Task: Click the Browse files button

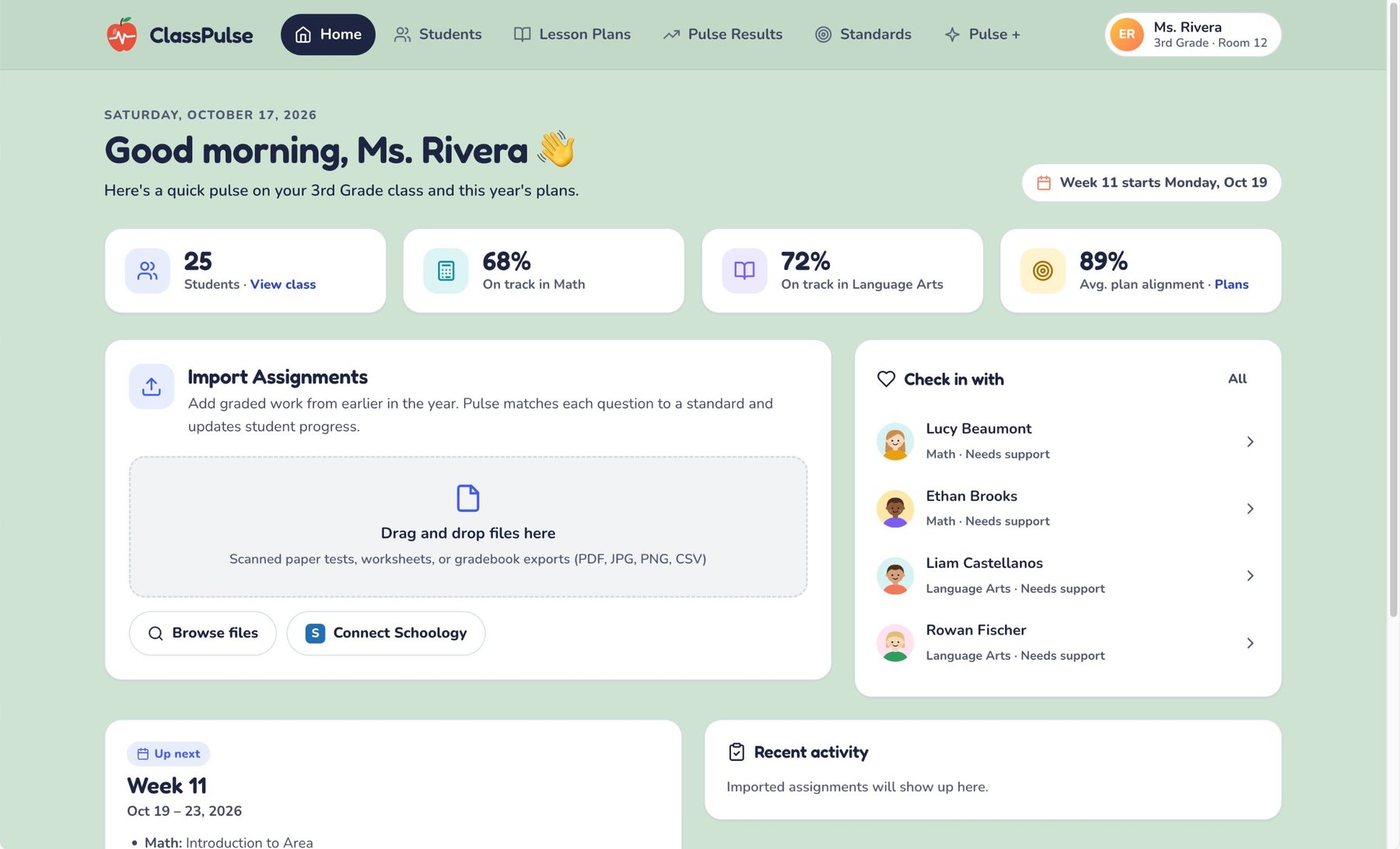Action: 203,633
